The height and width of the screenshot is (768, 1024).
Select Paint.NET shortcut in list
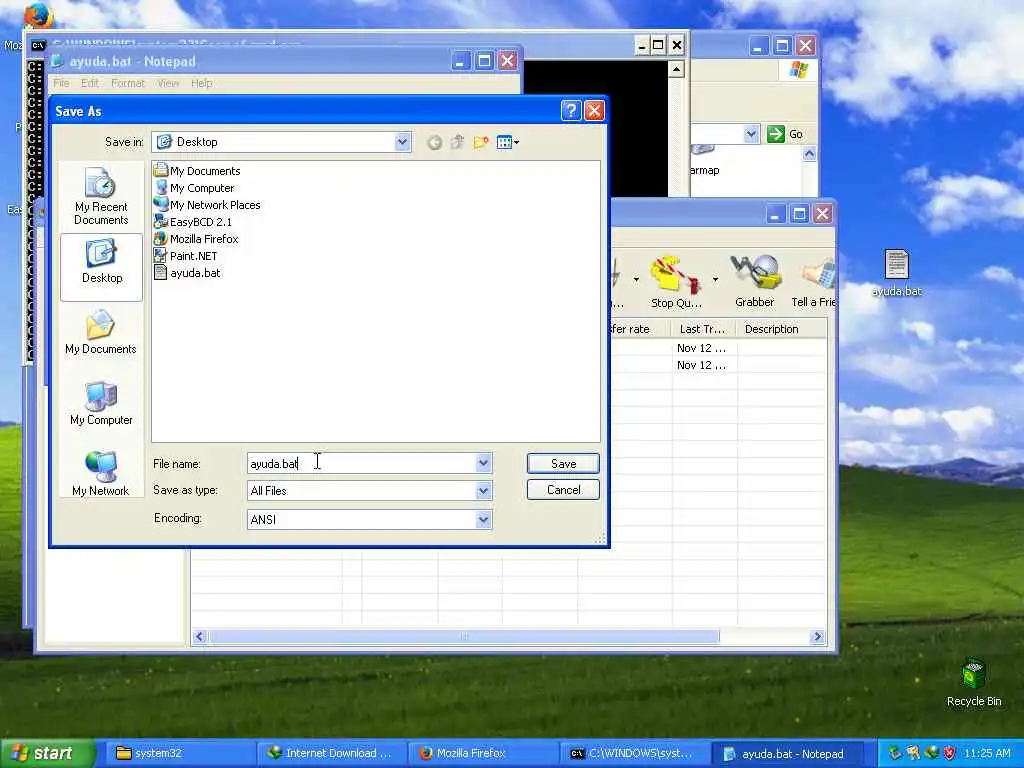tap(185, 256)
